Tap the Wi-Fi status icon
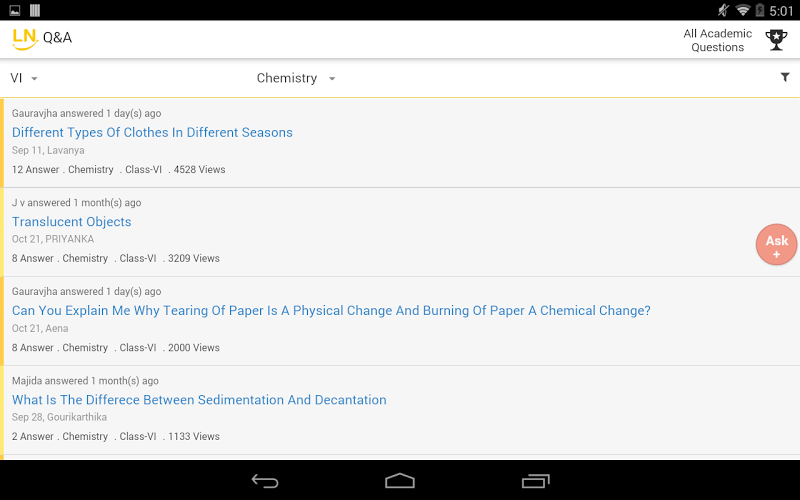The image size is (800, 500). click(x=742, y=10)
